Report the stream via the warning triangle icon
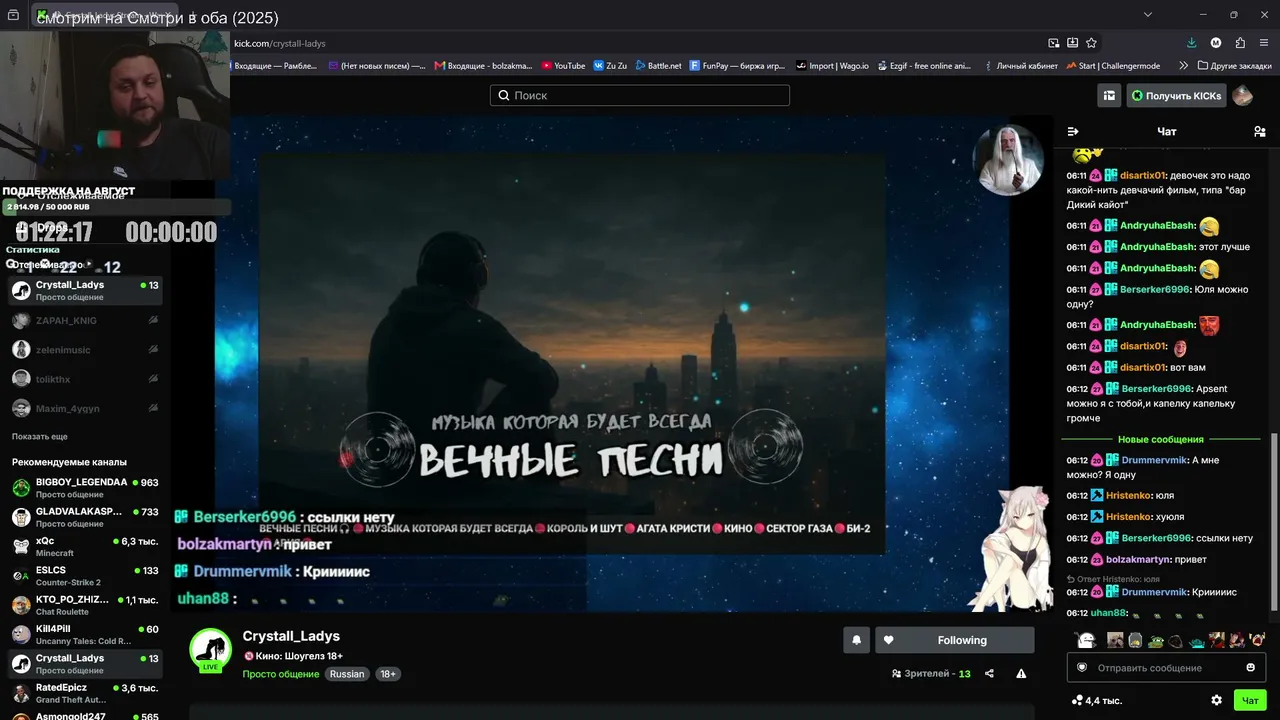This screenshot has width=1280, height=720. pos(1021,674)
